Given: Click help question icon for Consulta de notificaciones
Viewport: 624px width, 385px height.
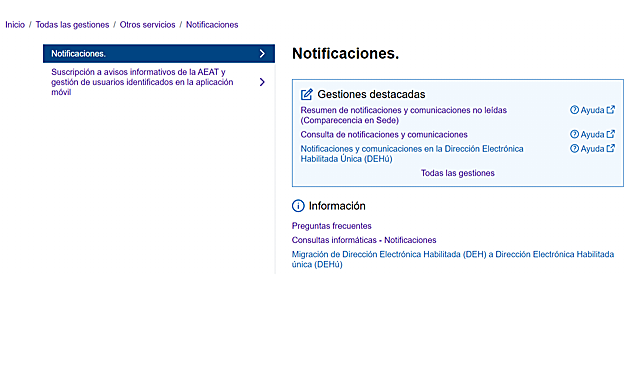Looking at the screenshot, I should click(x=574, y=134).
